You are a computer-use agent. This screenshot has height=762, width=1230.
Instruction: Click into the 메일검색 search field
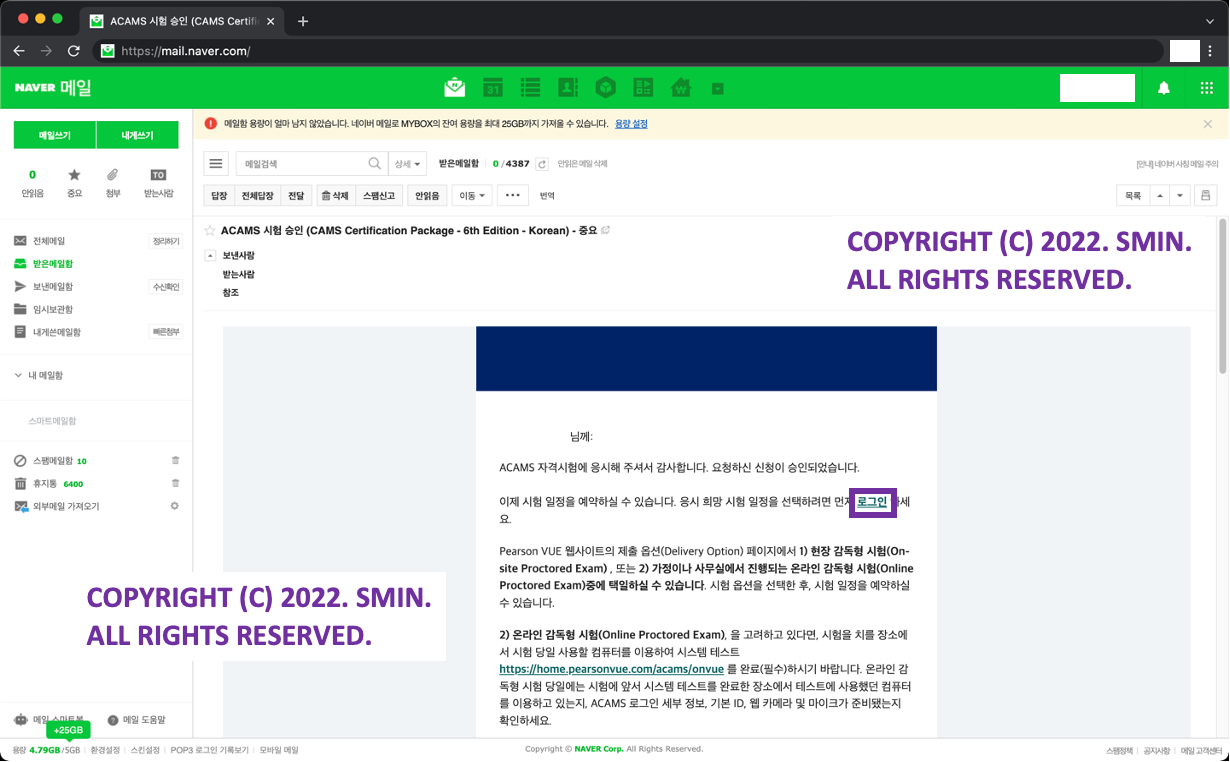point(300,164)
